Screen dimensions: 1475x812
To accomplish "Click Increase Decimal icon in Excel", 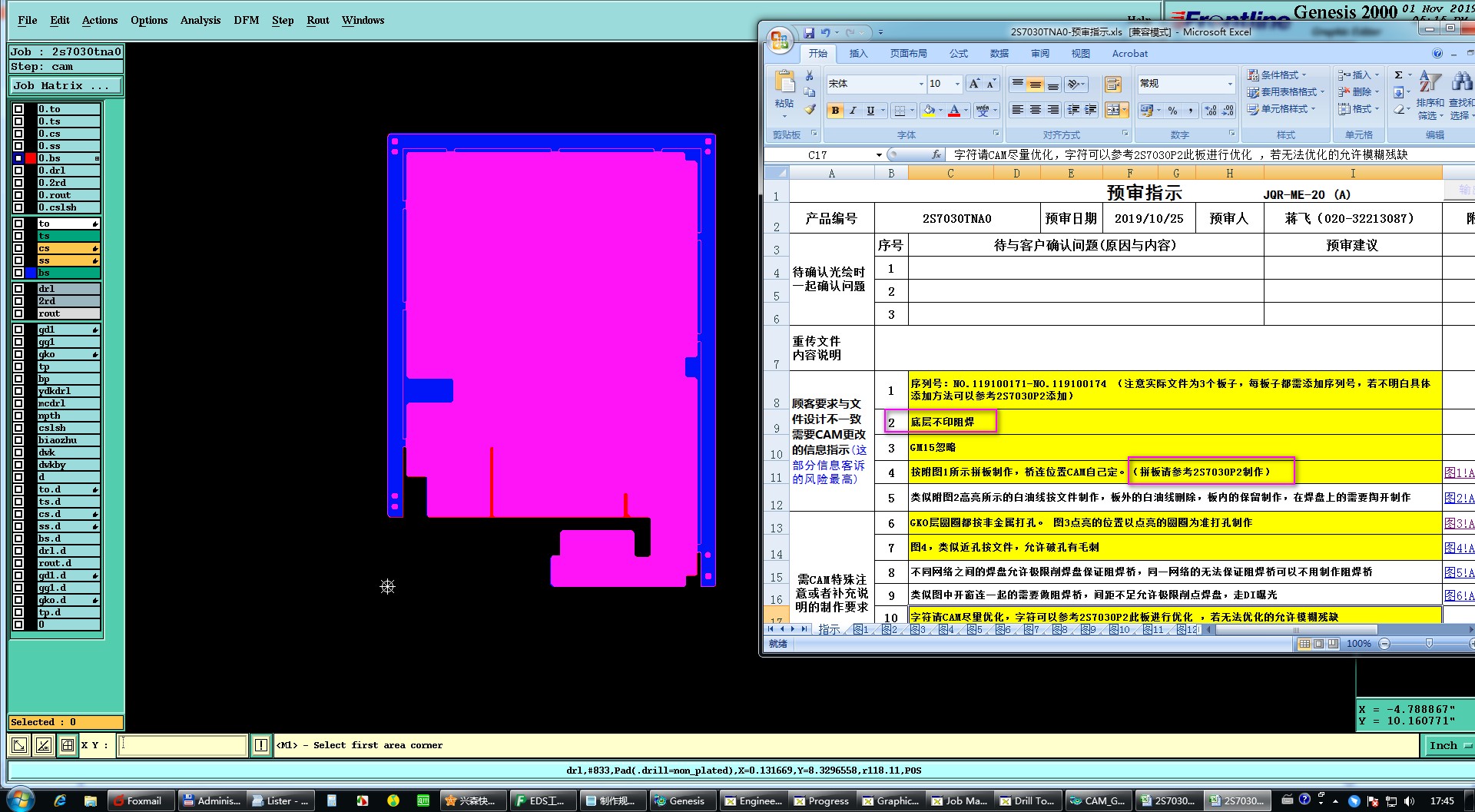I will tap(1211, 111).
